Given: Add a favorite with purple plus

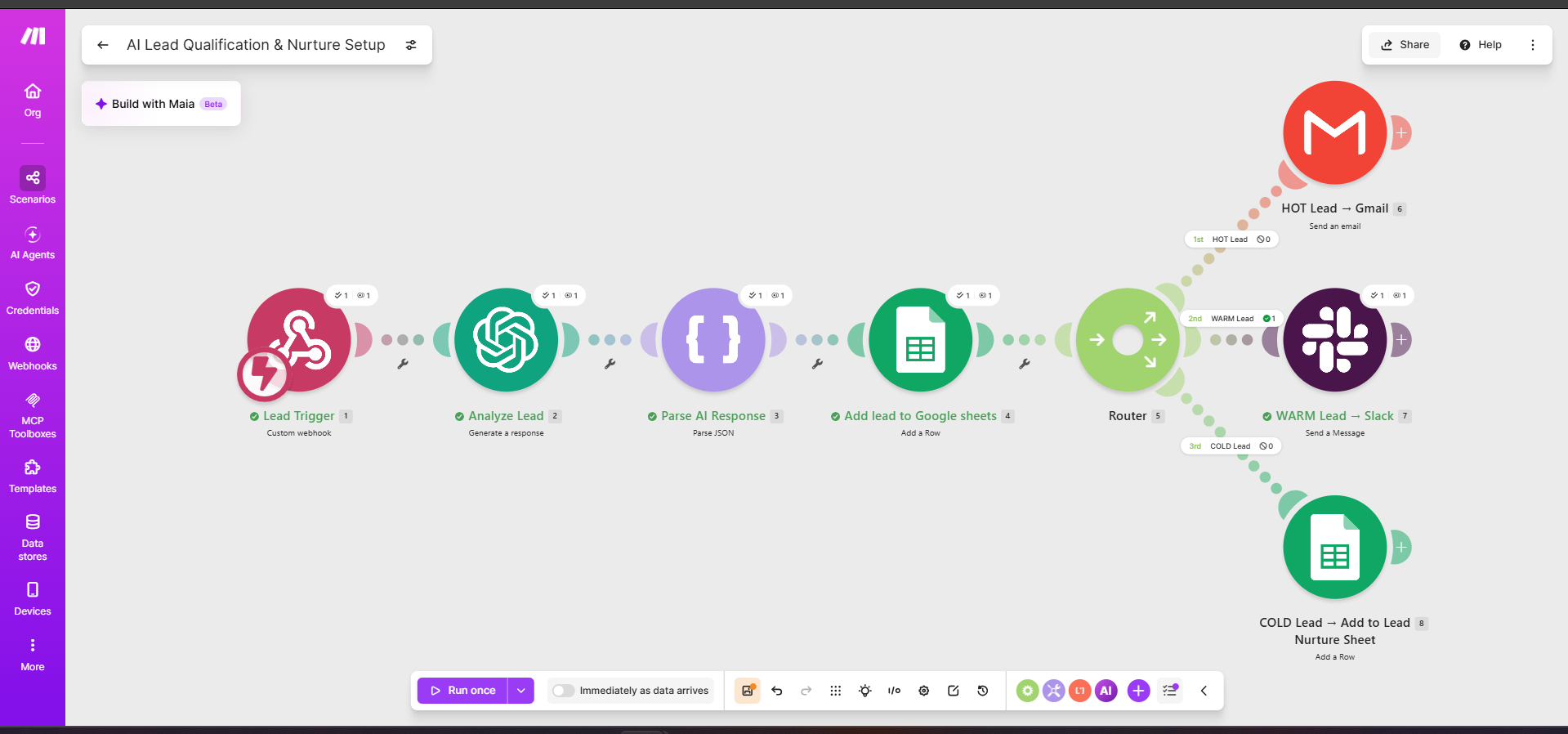Looking at the screenshot, I should (x=1138, y=691).
